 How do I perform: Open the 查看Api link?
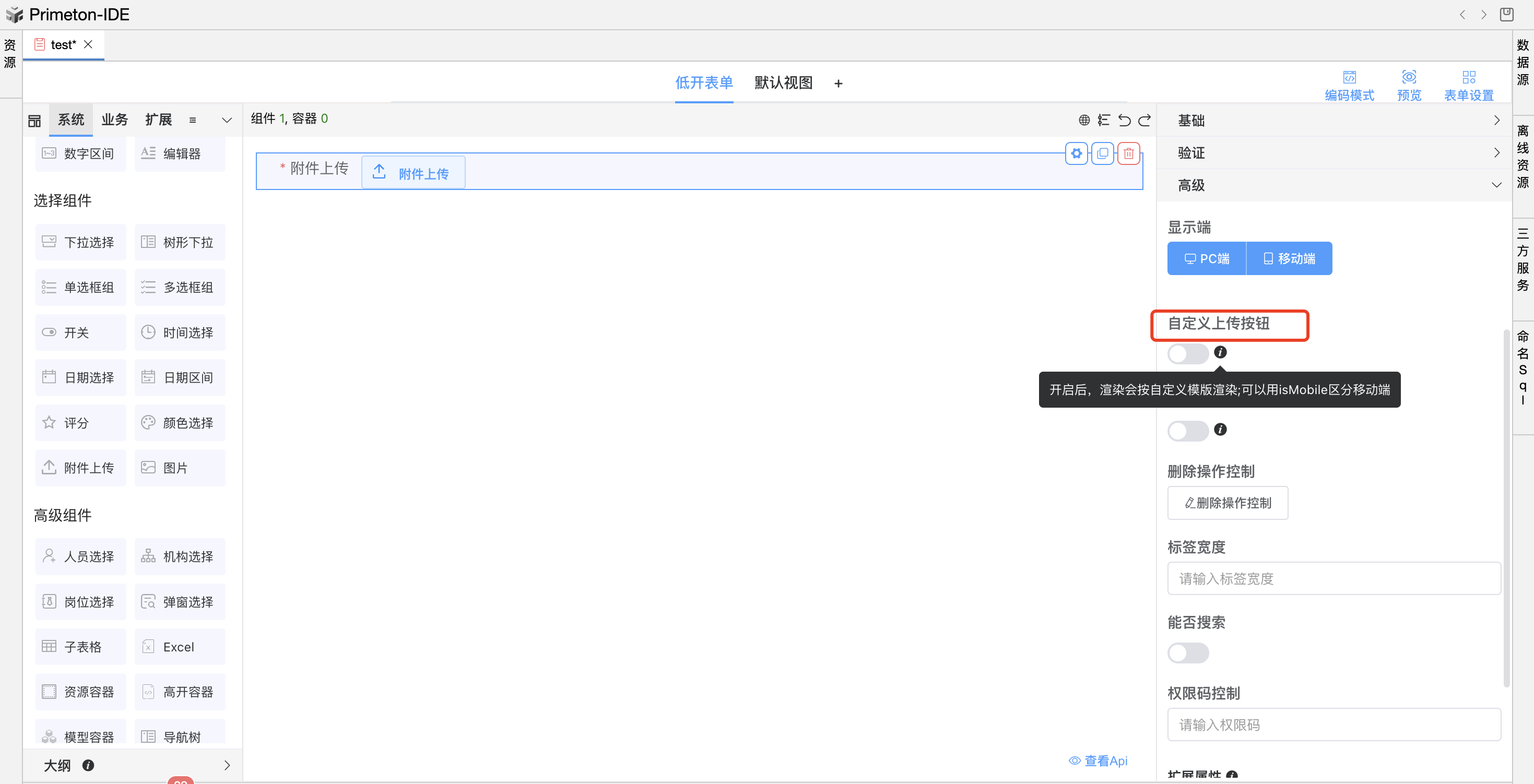[1098, 761]
